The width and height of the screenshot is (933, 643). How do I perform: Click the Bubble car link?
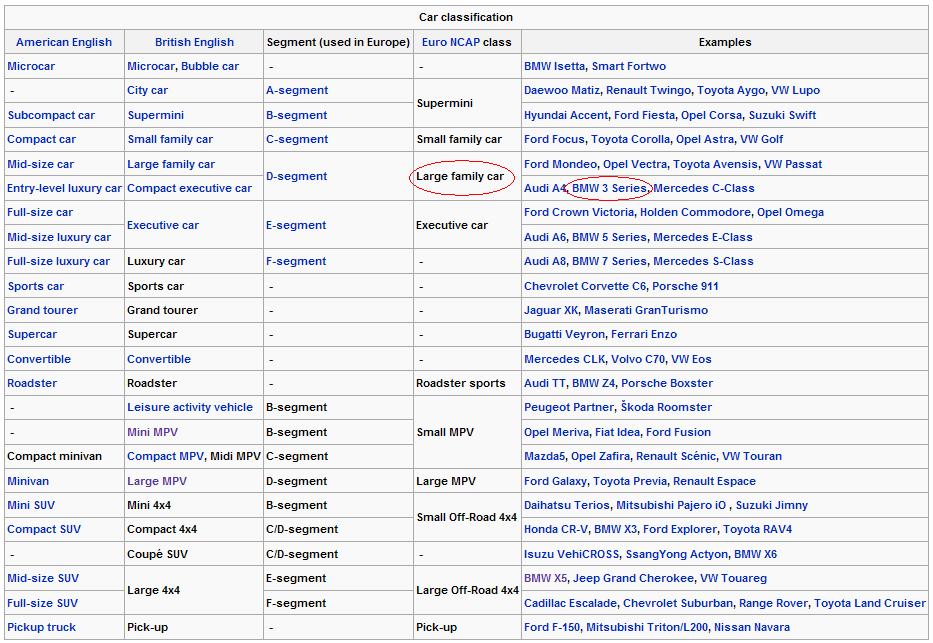pyautogui.click(x=209, y=67)
